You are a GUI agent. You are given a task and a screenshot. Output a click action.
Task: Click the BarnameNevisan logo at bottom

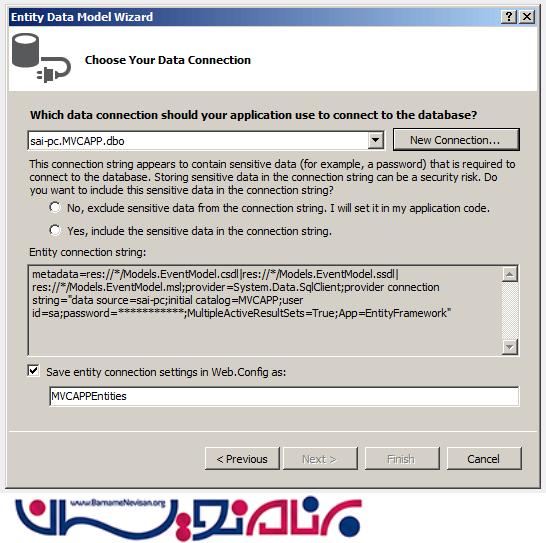tap(188, 518)
